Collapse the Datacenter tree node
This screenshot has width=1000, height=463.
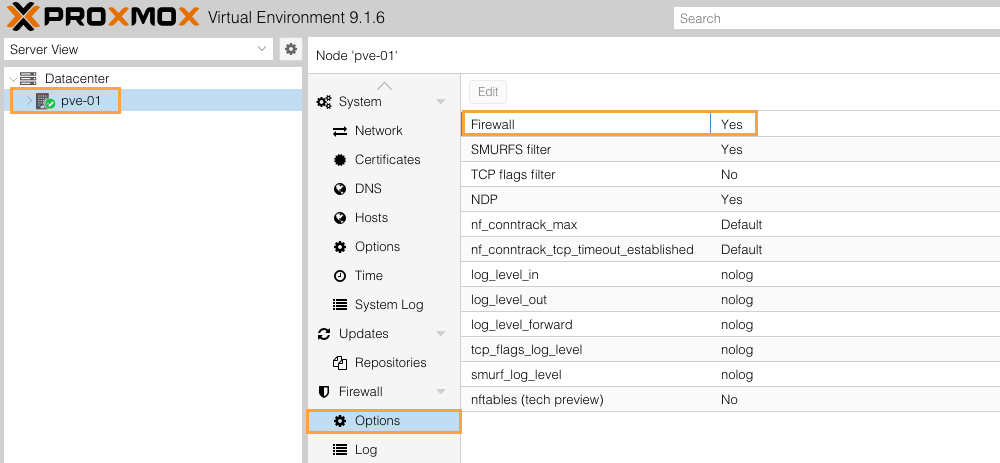click(x=13, y=78)
